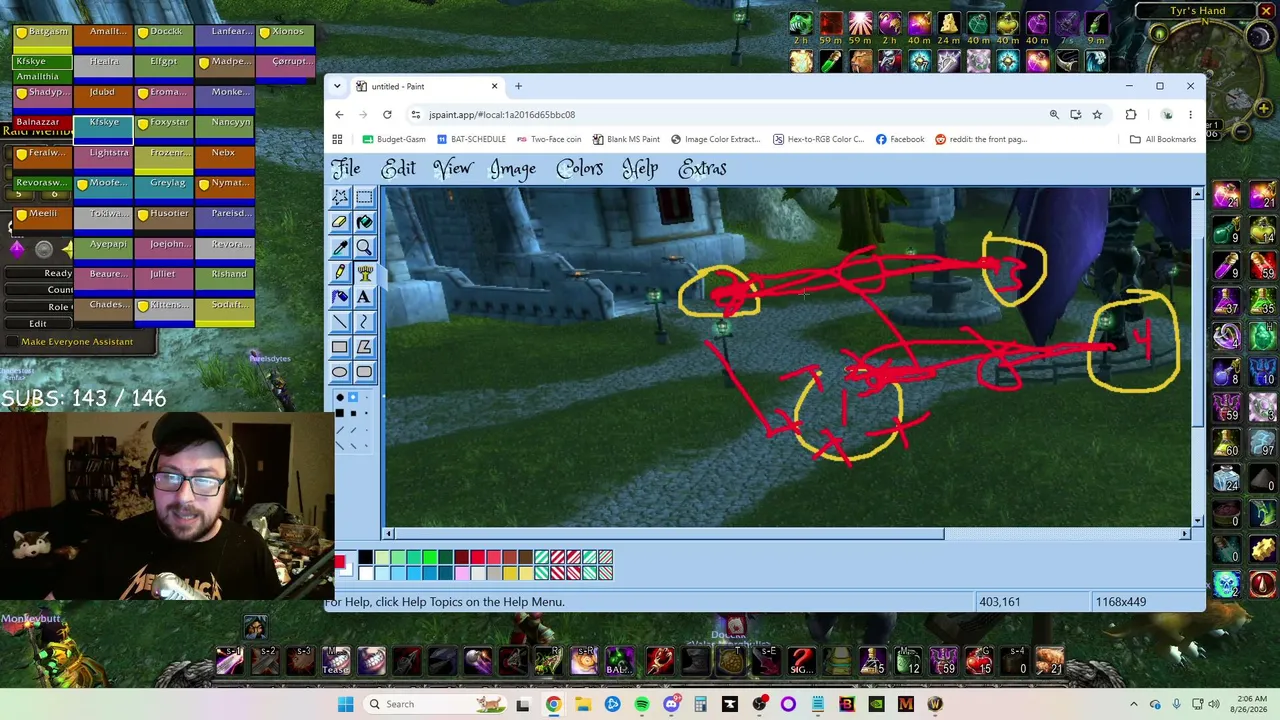This screenshot has height=720, width=1280.
Task: Open Spotify from the taskbar
Action: coord(642,704)
